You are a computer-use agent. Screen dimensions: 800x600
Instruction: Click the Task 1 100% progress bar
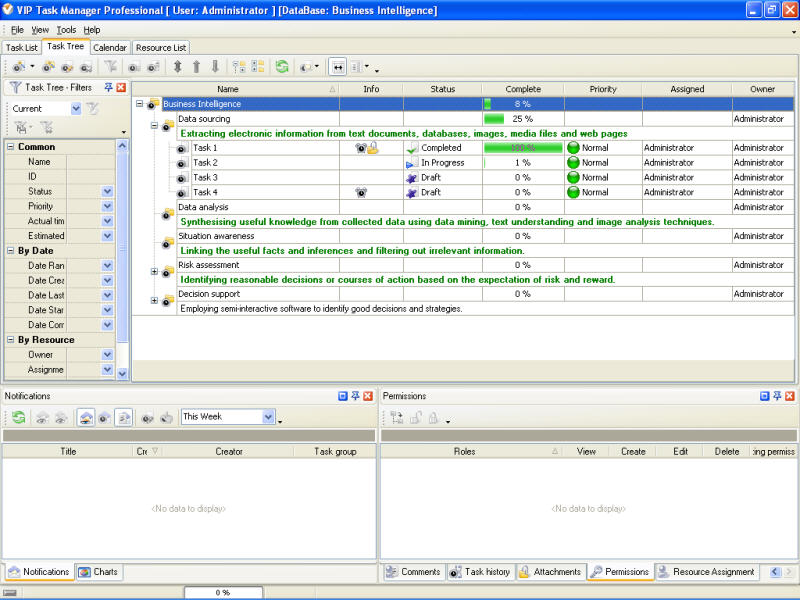point(523,148)
